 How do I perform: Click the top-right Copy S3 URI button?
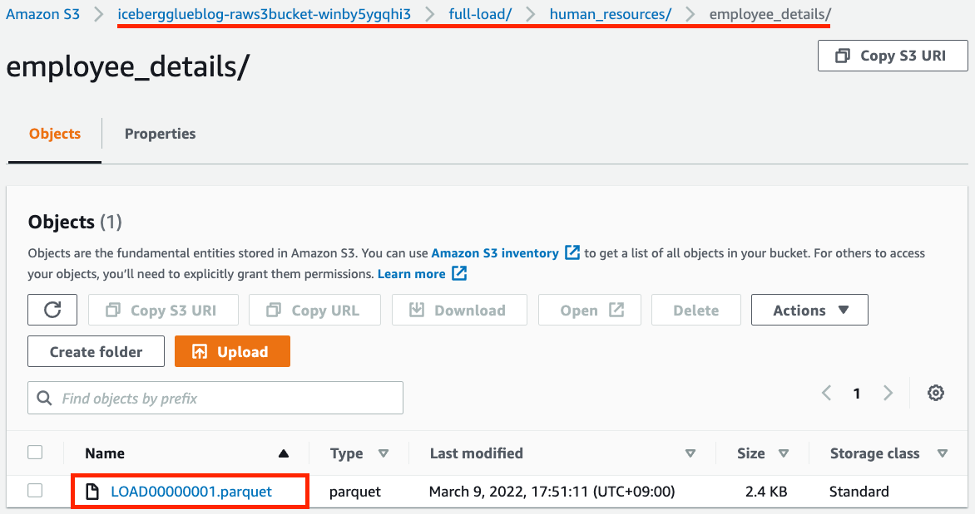point(892,56)
